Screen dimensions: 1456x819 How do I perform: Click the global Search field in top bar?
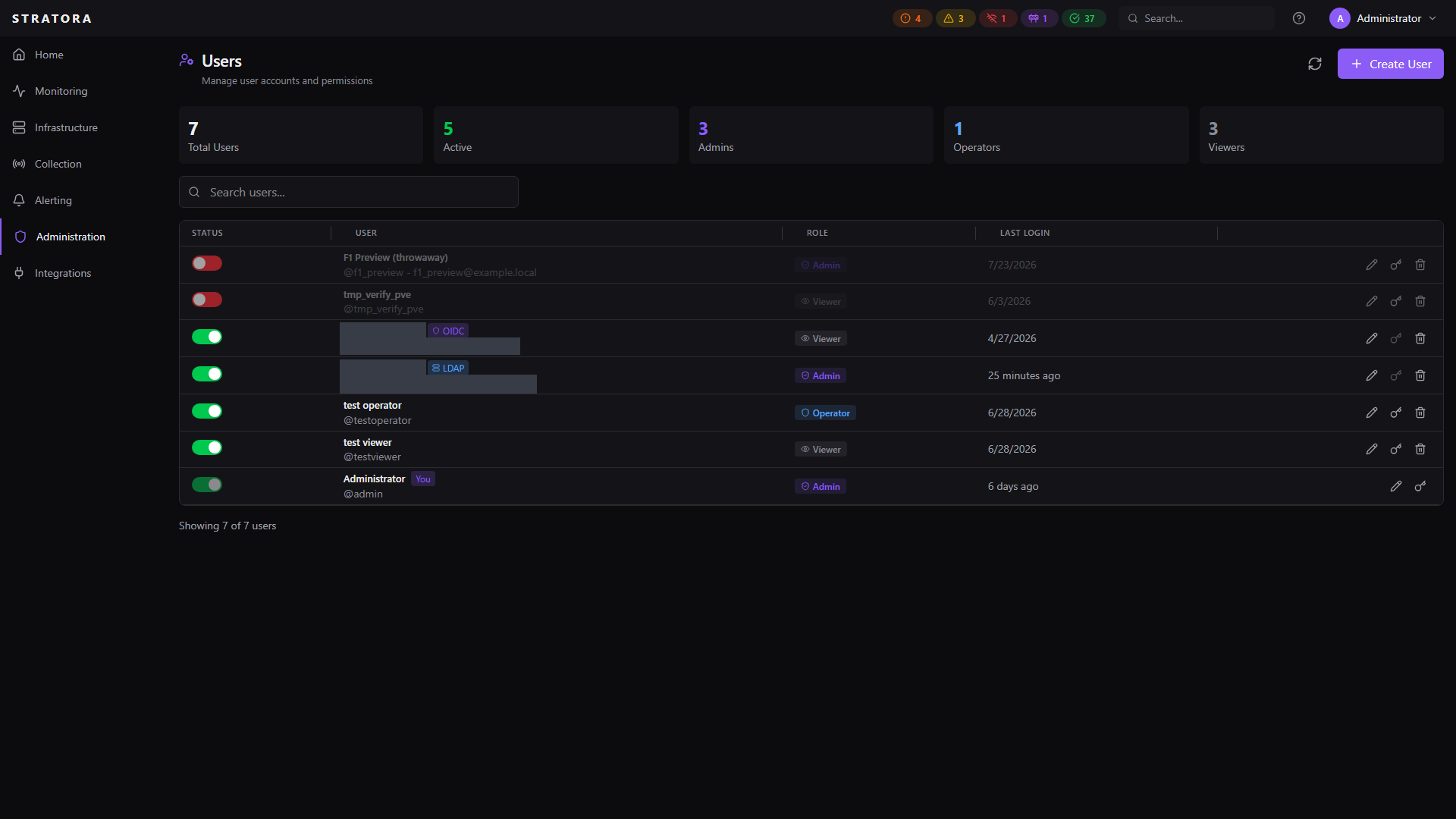click(1197, 18)
